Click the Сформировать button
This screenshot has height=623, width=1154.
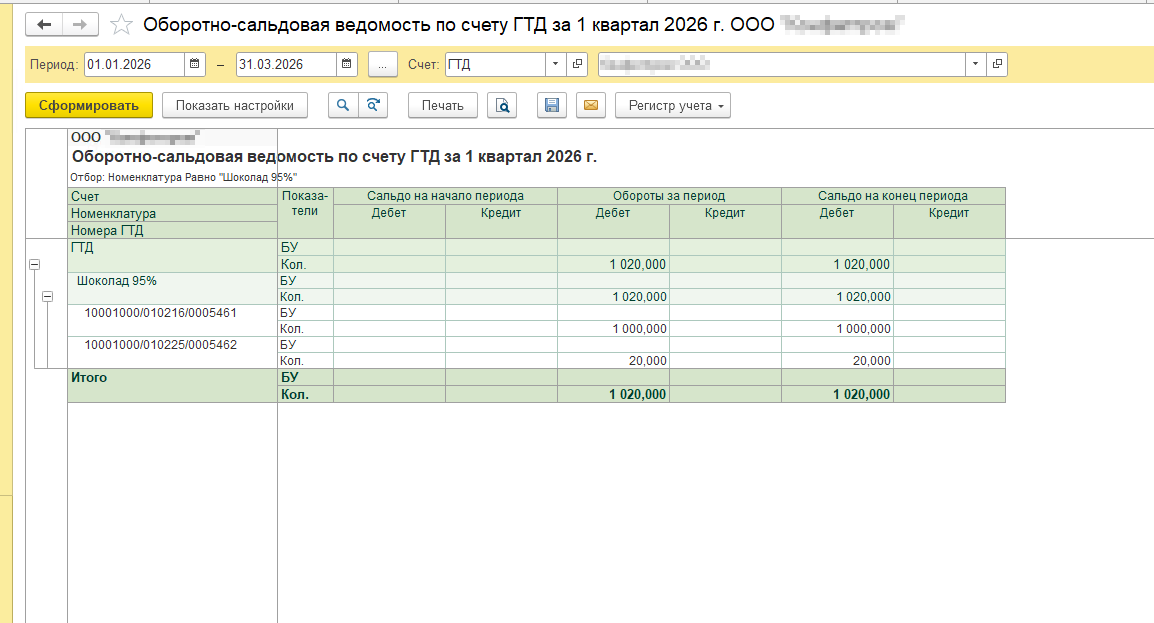tap(89, 105)
